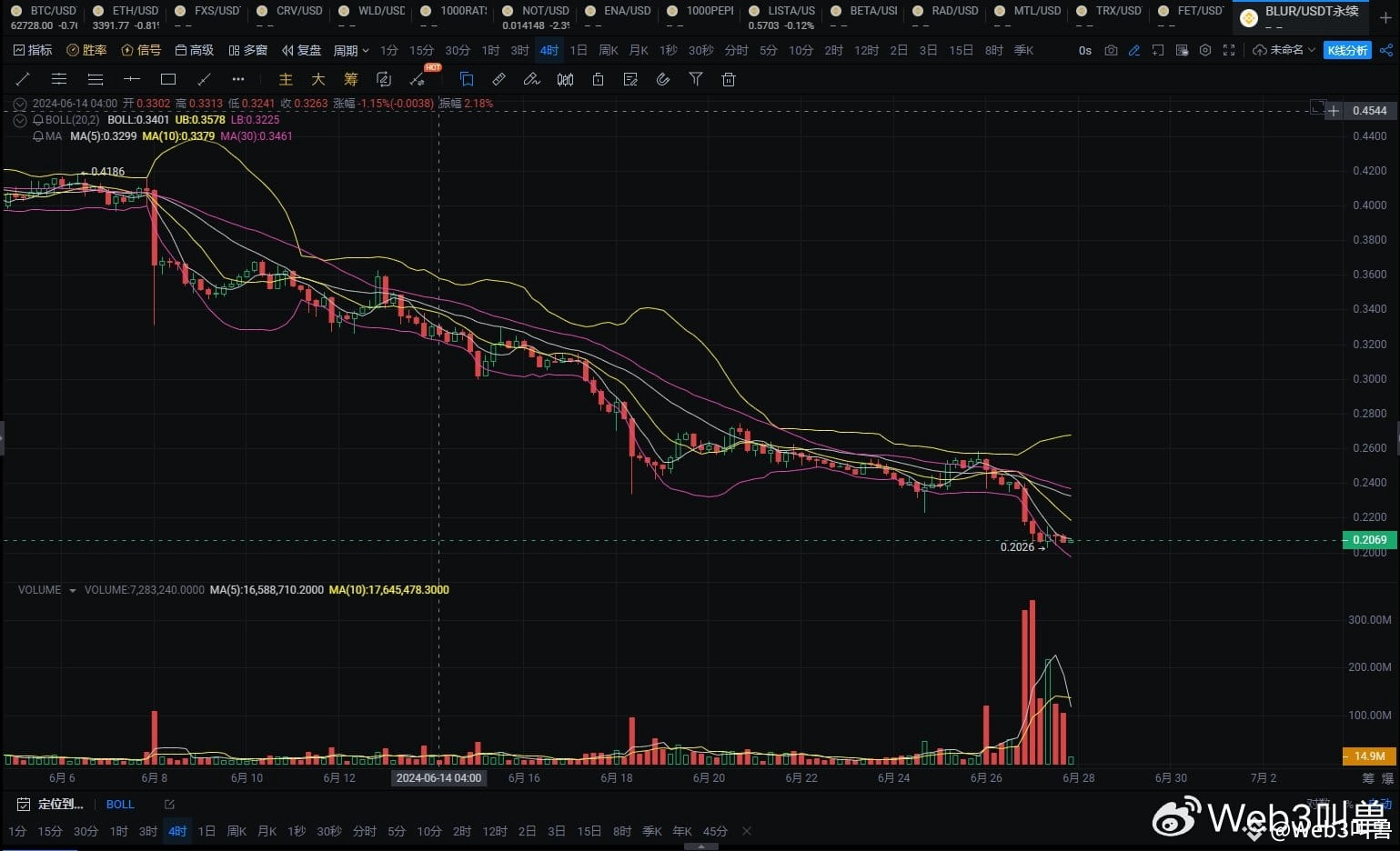
Task: Select 1日 timeframe in top toolbar
Action: [579, 50]
